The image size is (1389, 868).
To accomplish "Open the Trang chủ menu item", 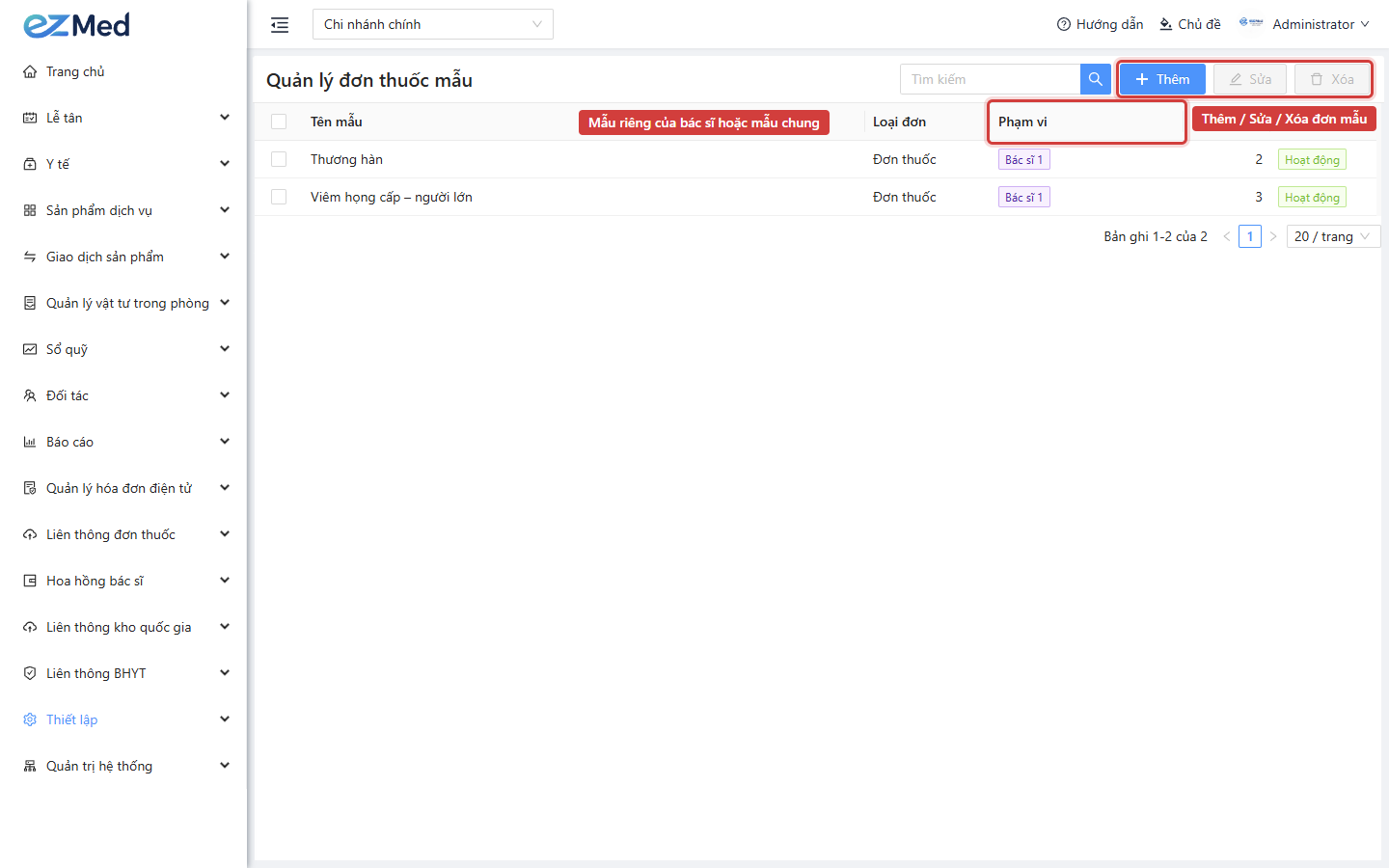I will [123, 71].
